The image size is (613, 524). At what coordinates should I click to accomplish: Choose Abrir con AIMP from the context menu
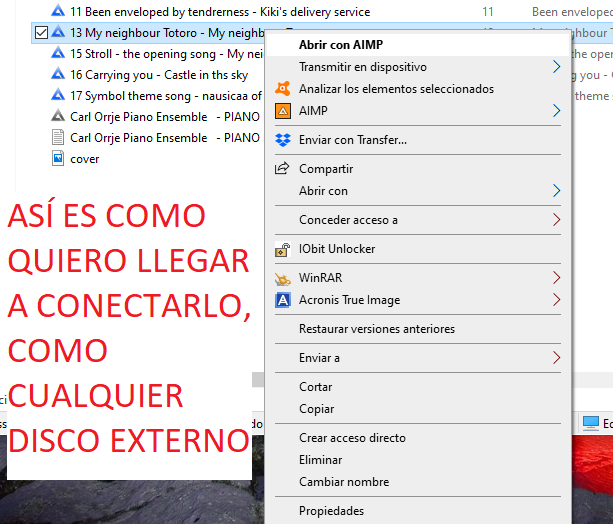[340, 45]
